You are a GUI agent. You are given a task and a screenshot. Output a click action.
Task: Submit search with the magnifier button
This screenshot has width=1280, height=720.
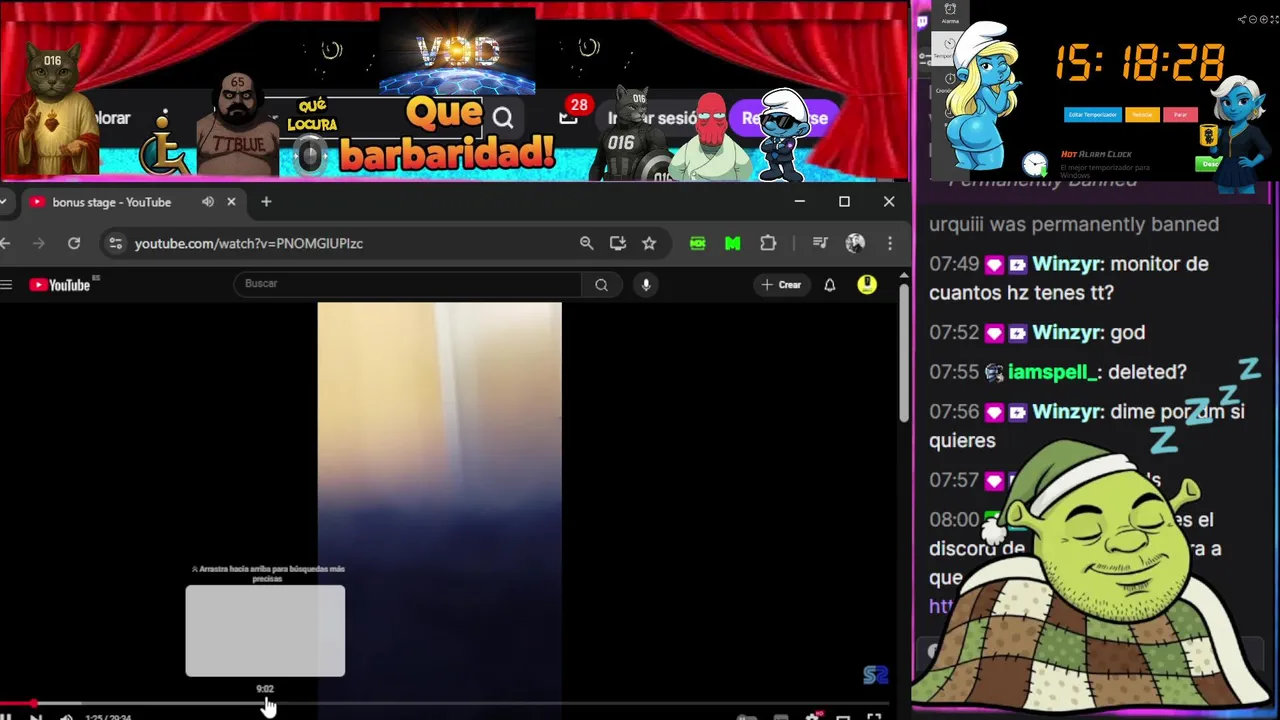pyautogui.click(x=601, y=285)
